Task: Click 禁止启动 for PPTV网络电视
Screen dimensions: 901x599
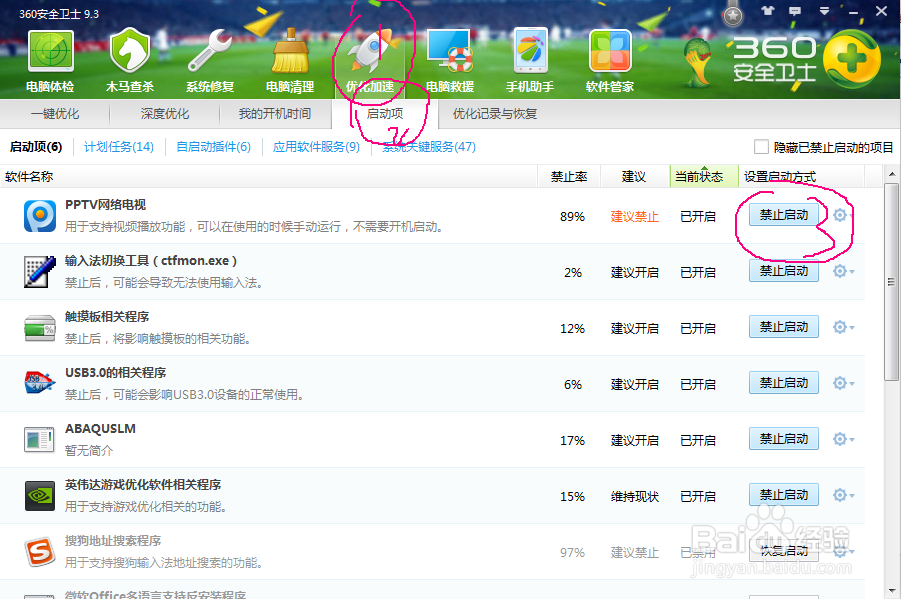Action: pos(784,215)
